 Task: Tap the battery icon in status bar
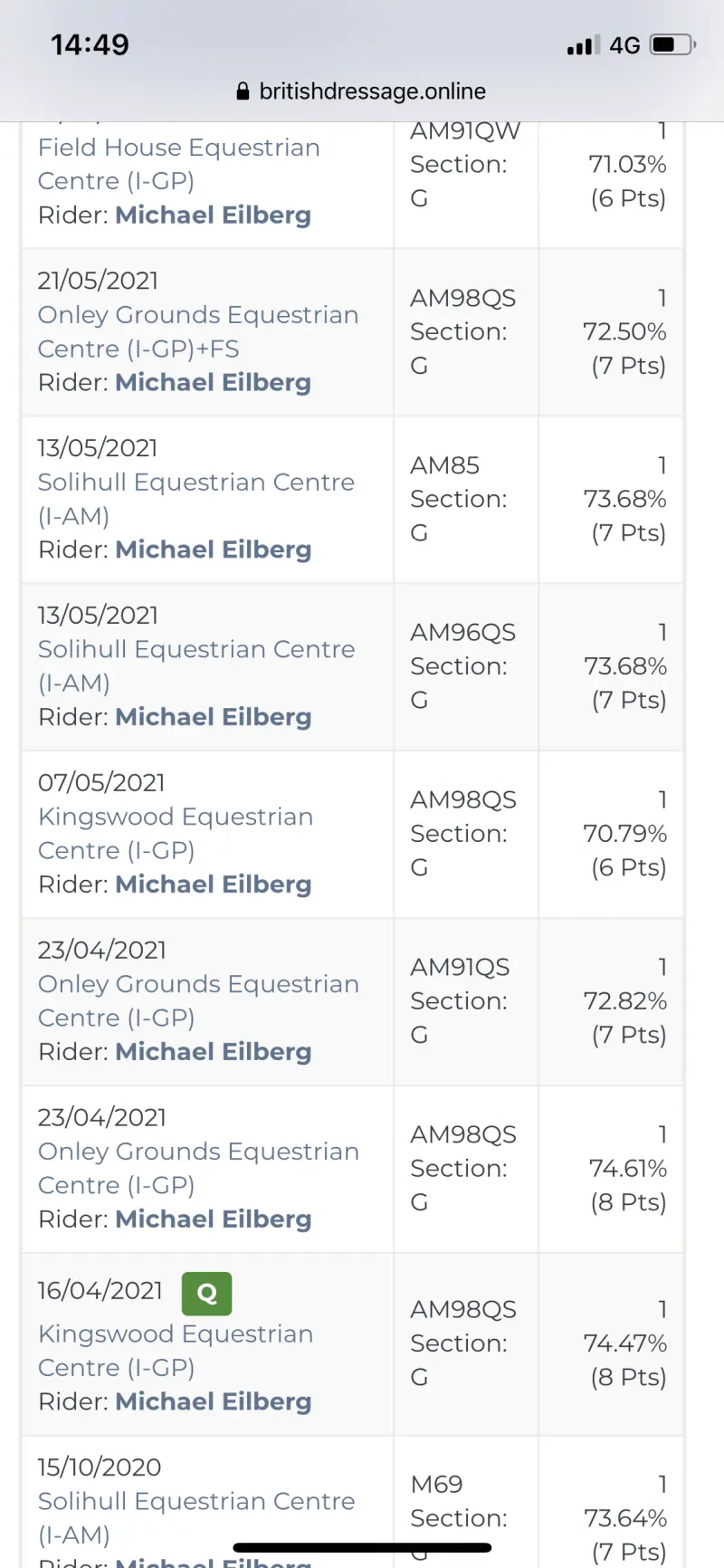click(x=672, y=44)
